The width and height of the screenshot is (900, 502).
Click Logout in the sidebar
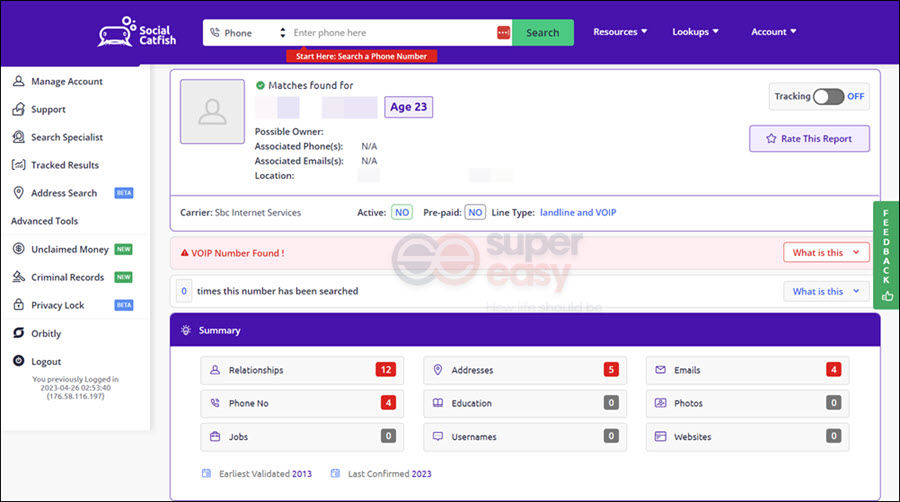click(x=46, y=361)
